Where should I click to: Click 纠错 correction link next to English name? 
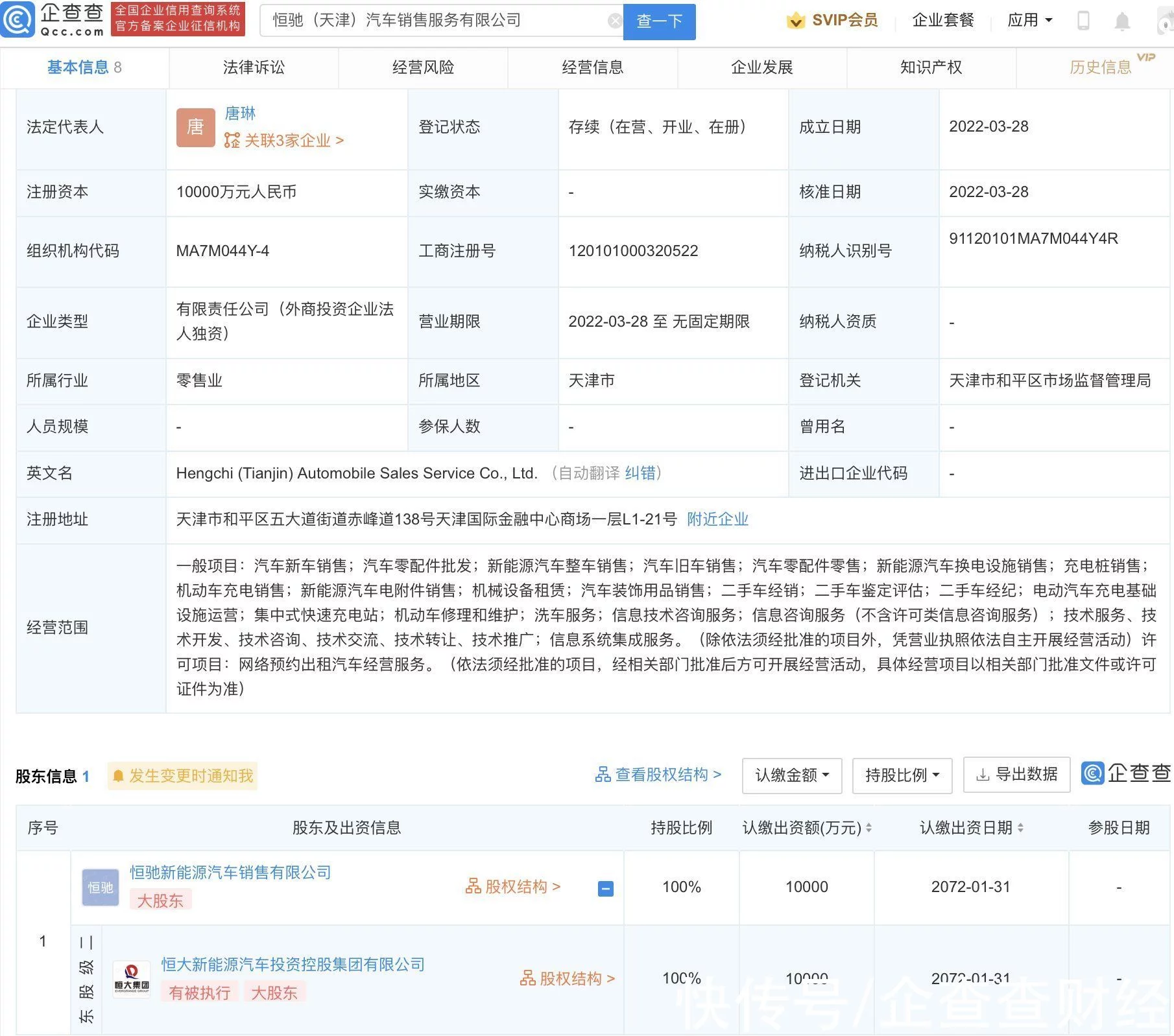pos(640,473)
